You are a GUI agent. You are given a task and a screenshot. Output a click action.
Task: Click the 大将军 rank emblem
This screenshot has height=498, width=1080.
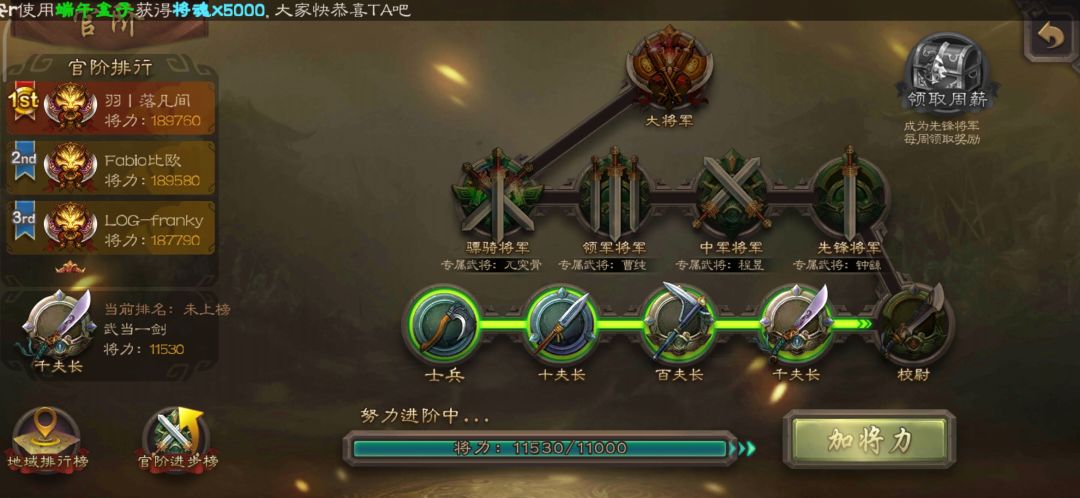(x=669, y=69)
